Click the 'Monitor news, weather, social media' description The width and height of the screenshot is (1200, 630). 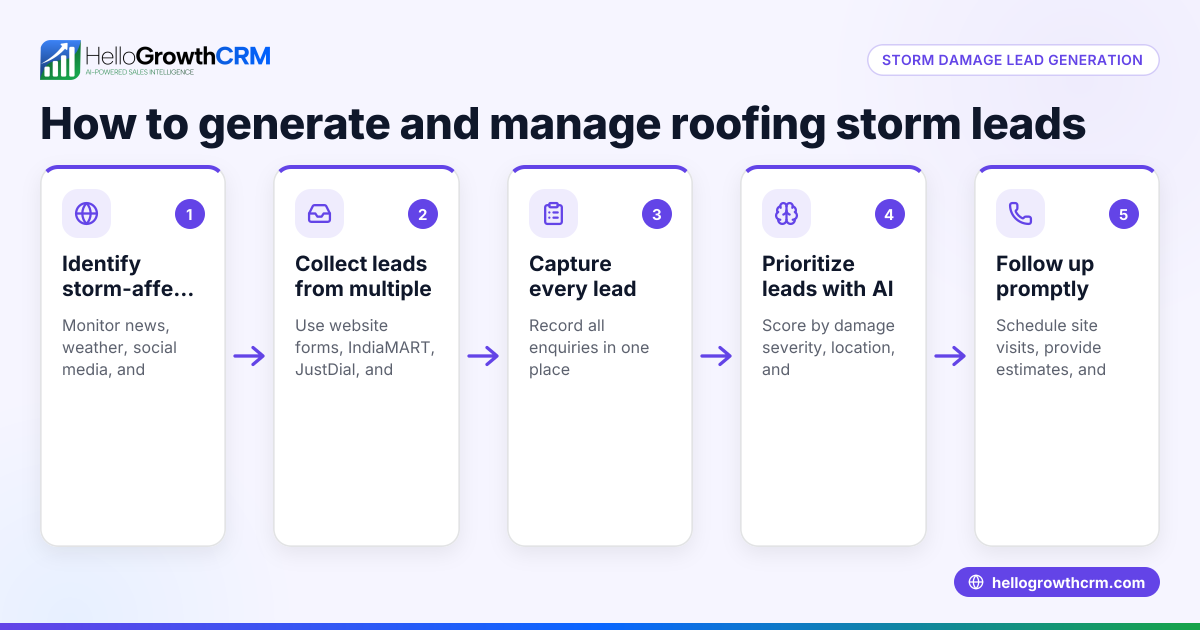pos(119,347)
